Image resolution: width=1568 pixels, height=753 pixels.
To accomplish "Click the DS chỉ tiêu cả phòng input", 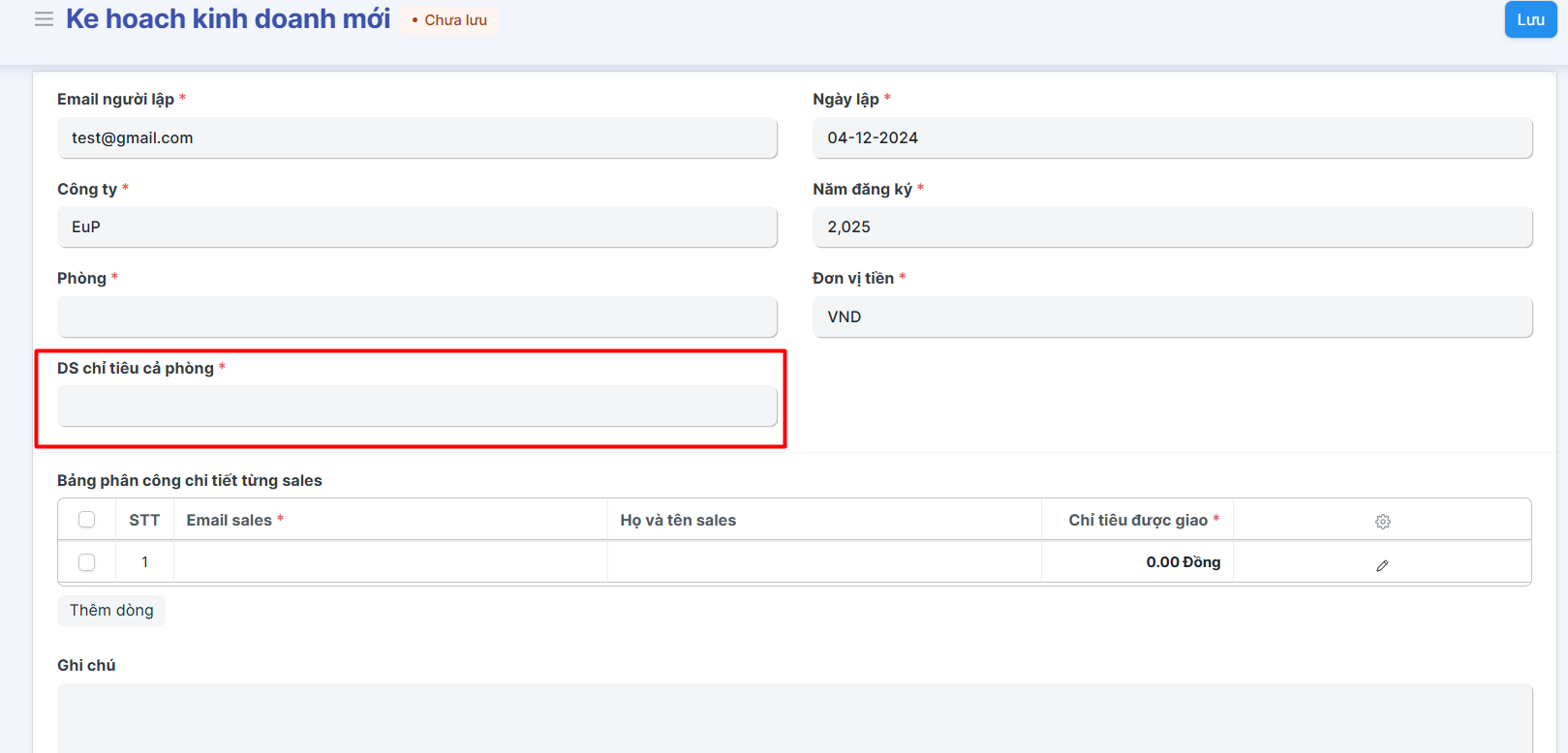I will tap(416, 407).
